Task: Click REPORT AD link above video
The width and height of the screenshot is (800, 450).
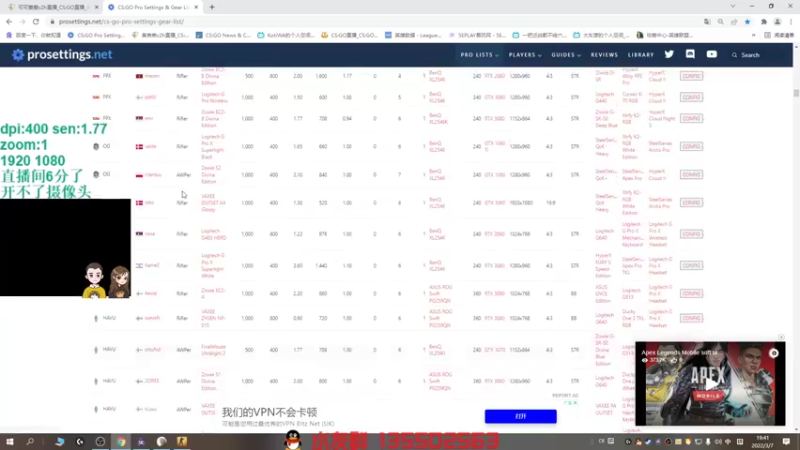Action: 565,395
